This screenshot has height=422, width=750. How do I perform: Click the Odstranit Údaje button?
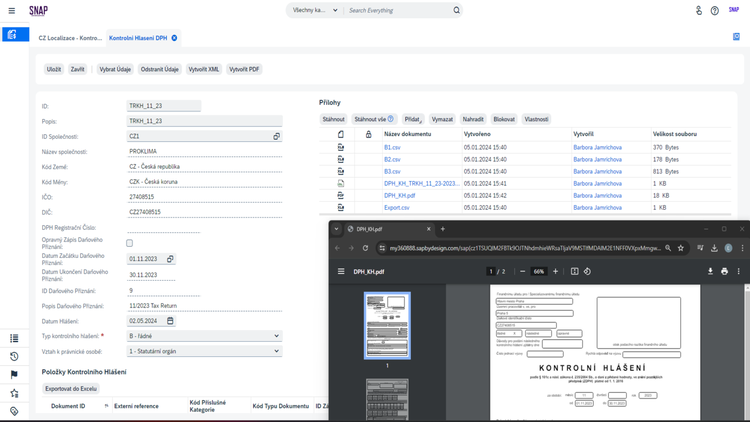click(x=159, y=69)
